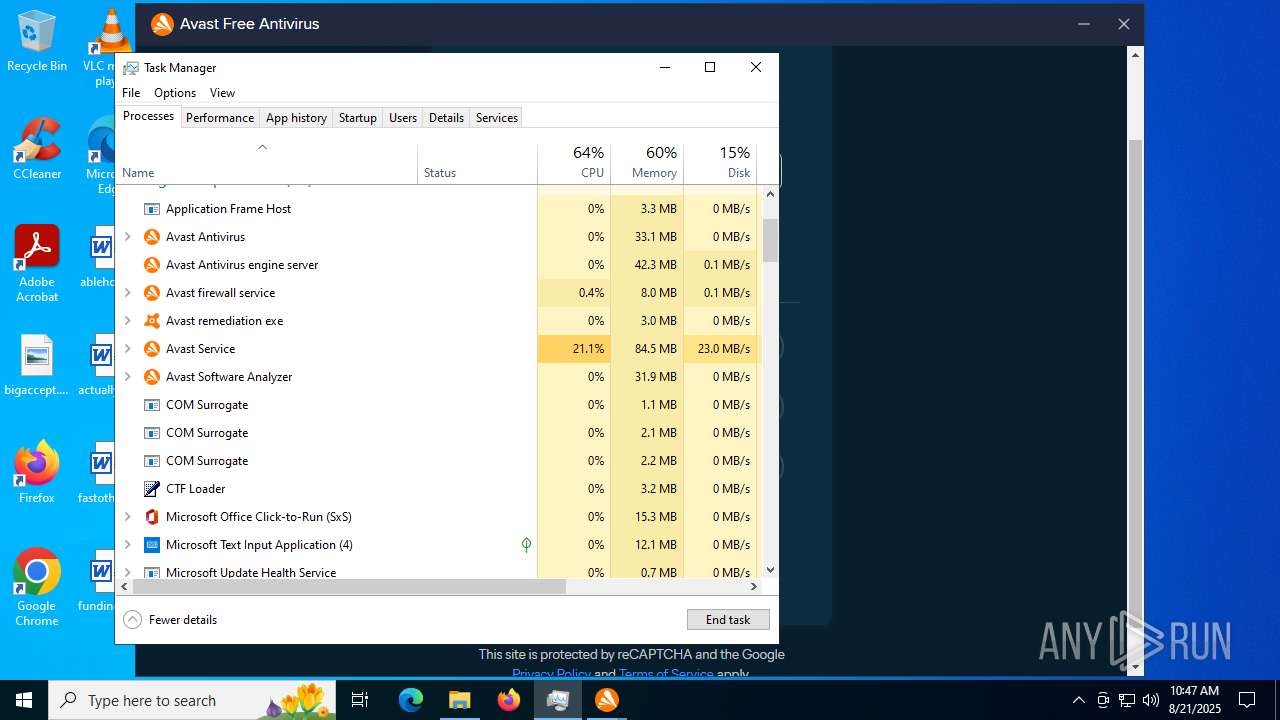Sort processes by the Memory column
This screenshot has width=1280, height=720.
[647, 164]
